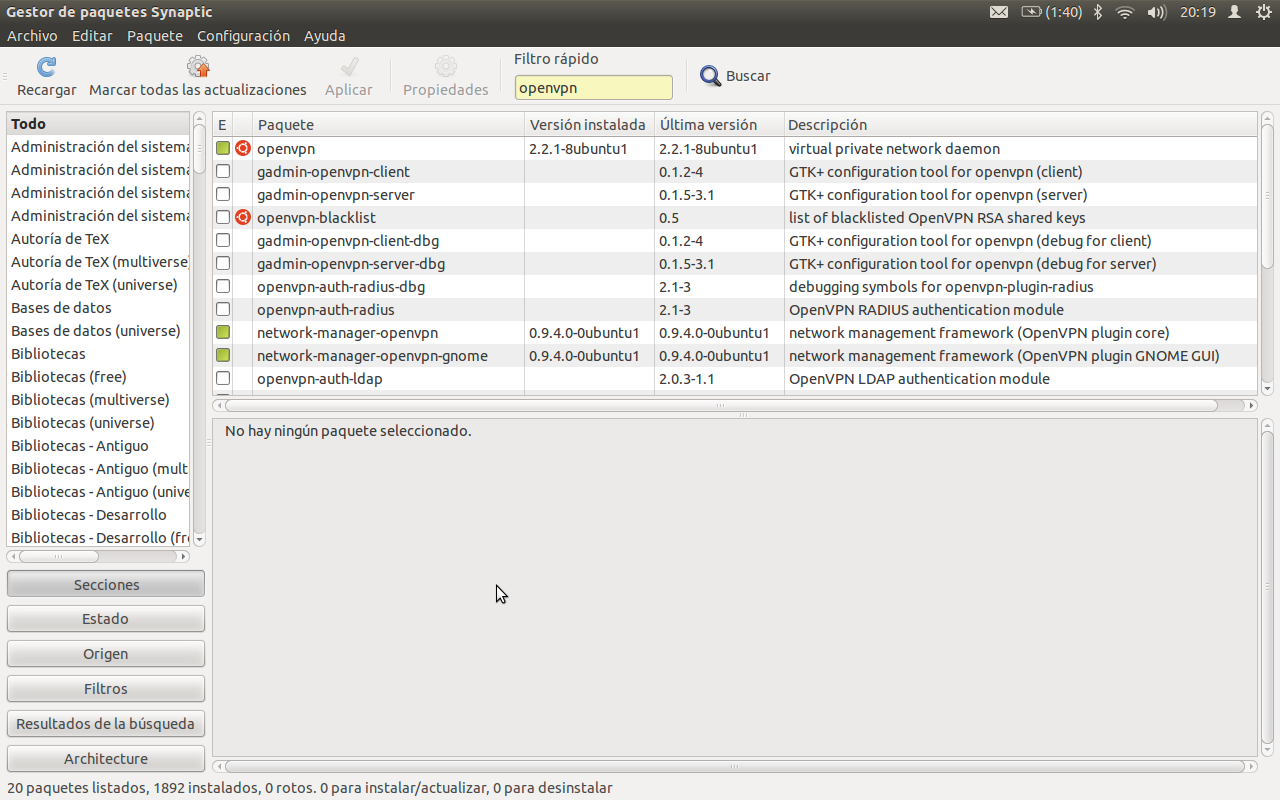This screenshot has width=1280, height=800.
Task: Open the Wi-Fi network indicator
Action: pyautogui.click(x=1125, y=12)
